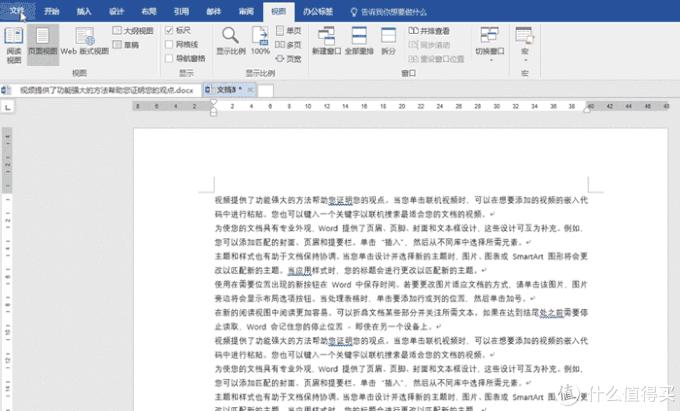The width and height of the screenshot is (680, 411).
Task: Switch to Web 版式视图
Action: click(x=85, y=42)
